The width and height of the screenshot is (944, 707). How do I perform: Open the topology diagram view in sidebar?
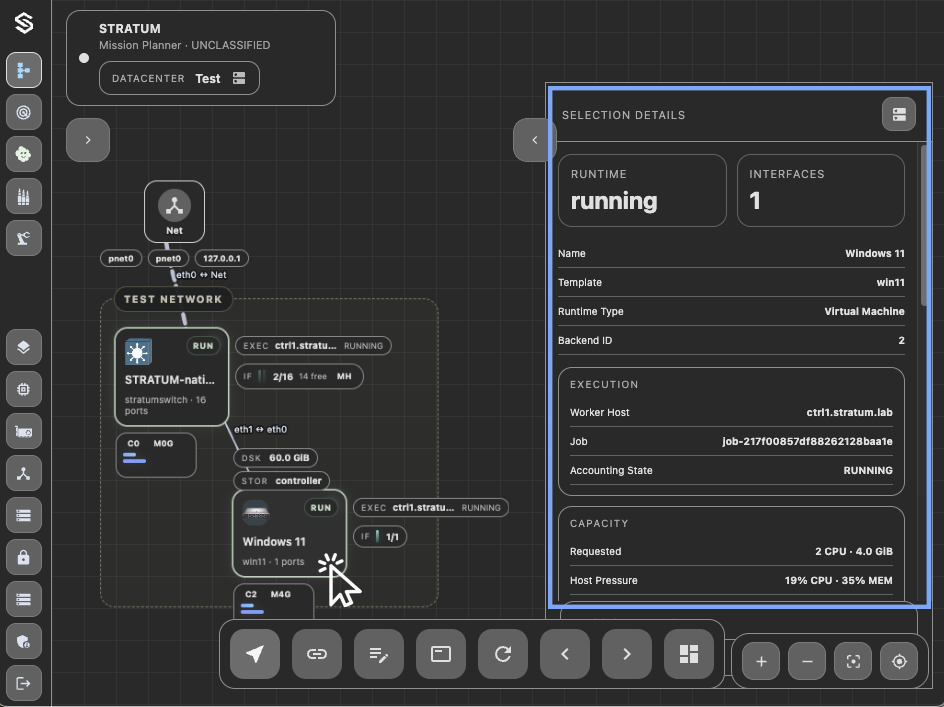[x=24, y=70]
